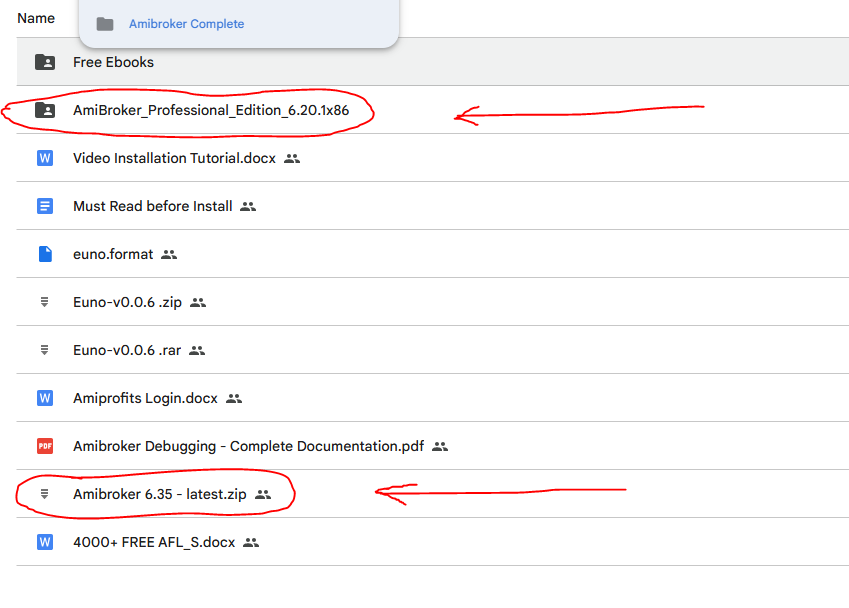Select Amiprofits Login.docx file
This screenshot has height=608, width=849.
145,398
